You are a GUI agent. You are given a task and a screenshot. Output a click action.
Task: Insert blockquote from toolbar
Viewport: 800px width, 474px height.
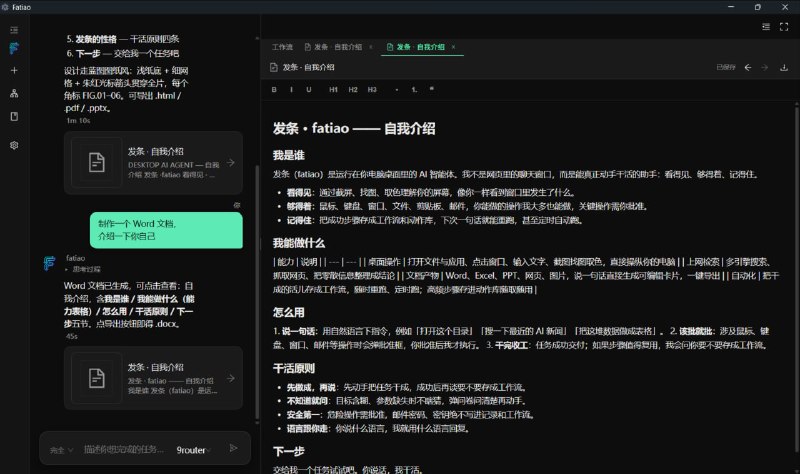tap(432, 89)
